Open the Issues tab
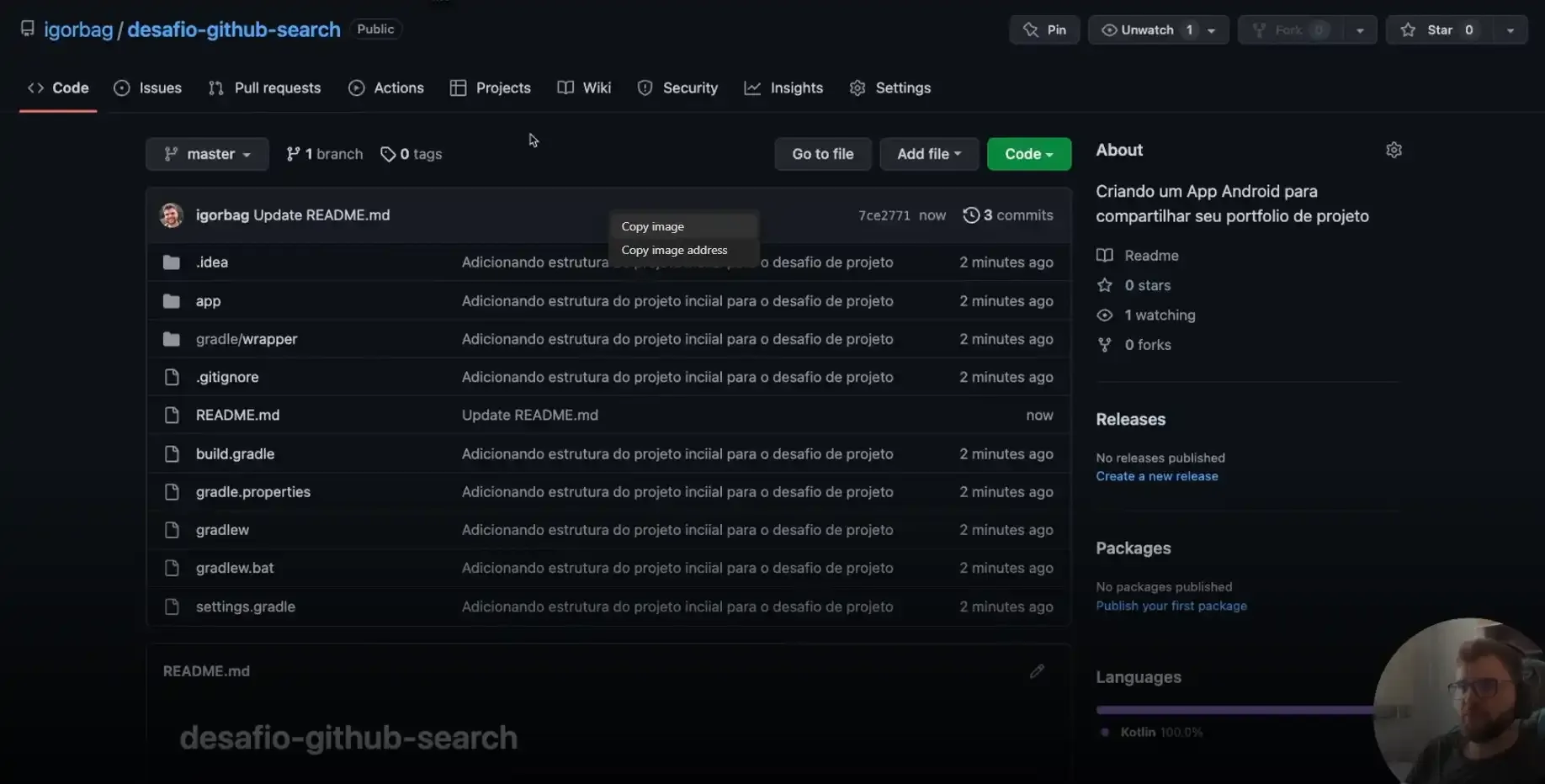The image size is (1545, 784). click(x=148, y=87)
